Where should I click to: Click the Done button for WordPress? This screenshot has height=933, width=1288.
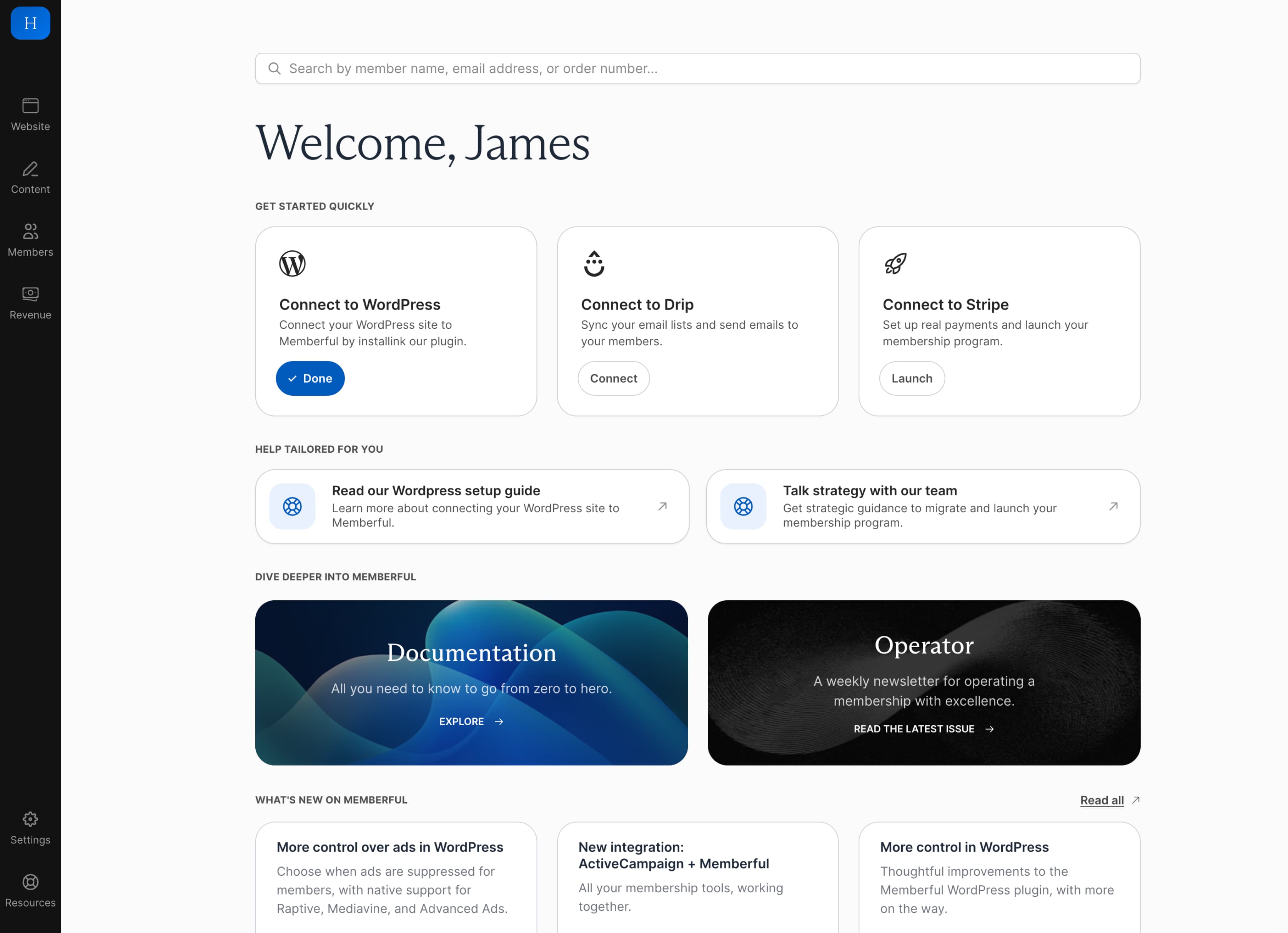coord(310,378)
